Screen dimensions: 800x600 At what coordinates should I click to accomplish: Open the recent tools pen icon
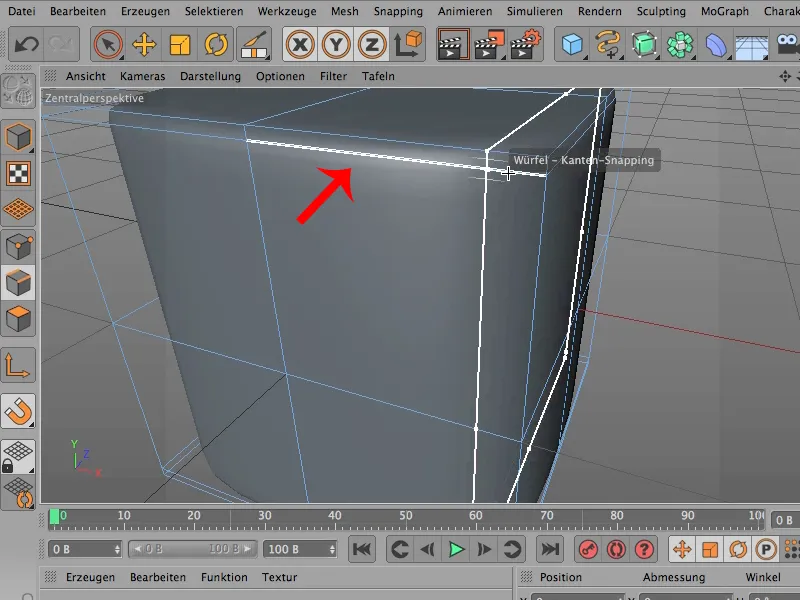tap(254, 44)
